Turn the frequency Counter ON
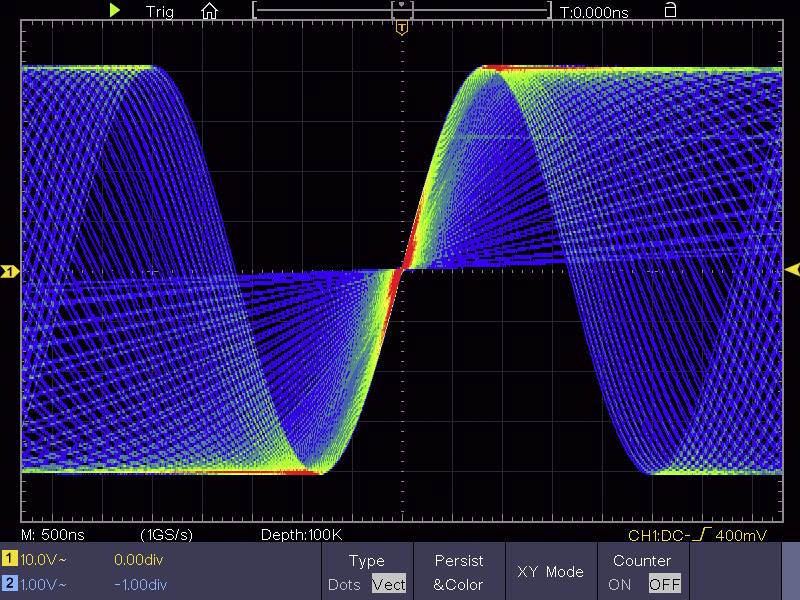The image size is (800, 600). (x=621, y=585)
